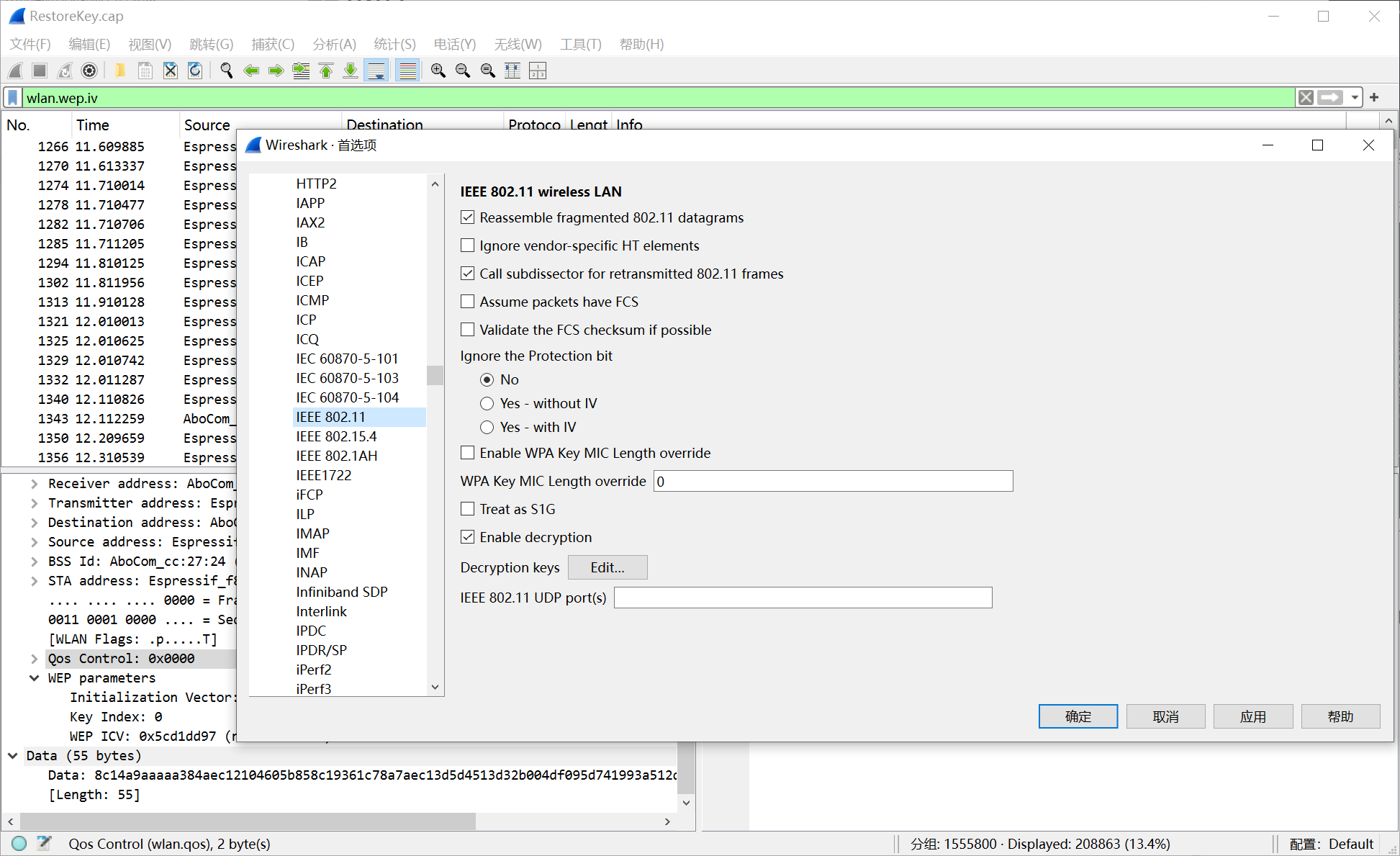The height and width of the screenshot is (856, 1400).
Task: Clear the display filter with X icon
Action: click(1306, 97)
